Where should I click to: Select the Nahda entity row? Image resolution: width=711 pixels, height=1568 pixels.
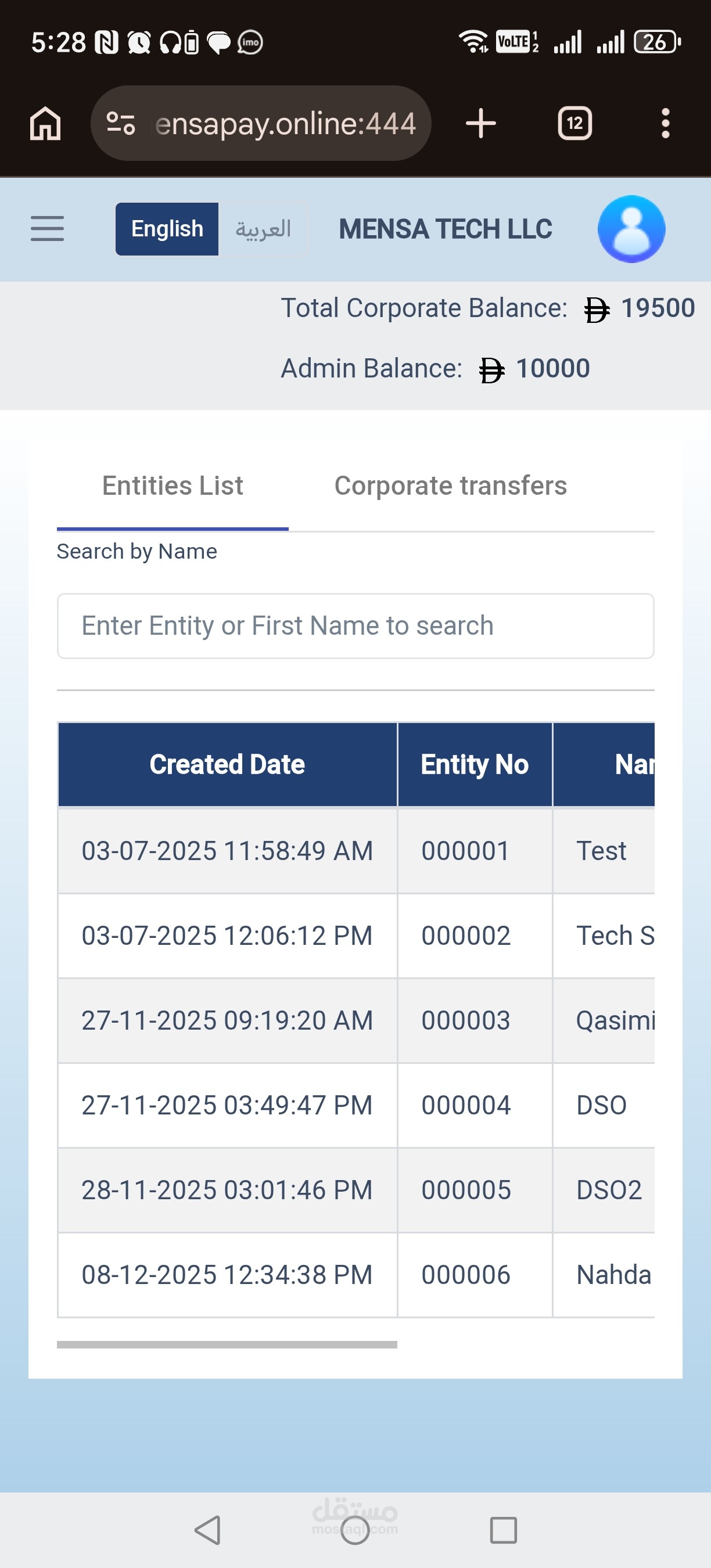pos(613,1275)
